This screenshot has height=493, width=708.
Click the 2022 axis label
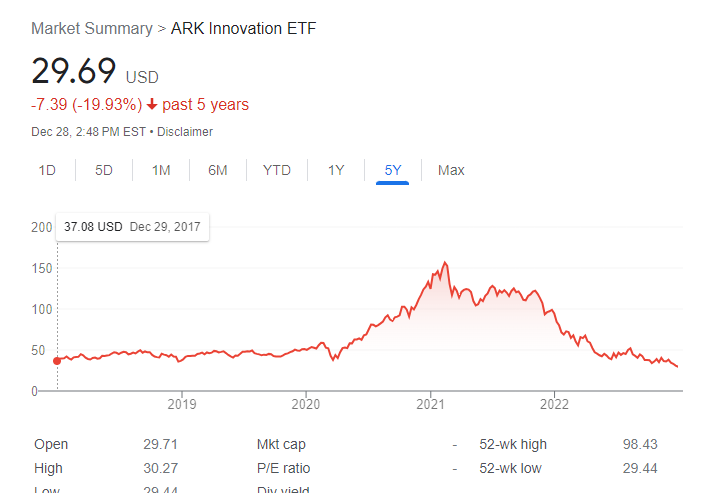pyautogui.click(x=554, y=404)
